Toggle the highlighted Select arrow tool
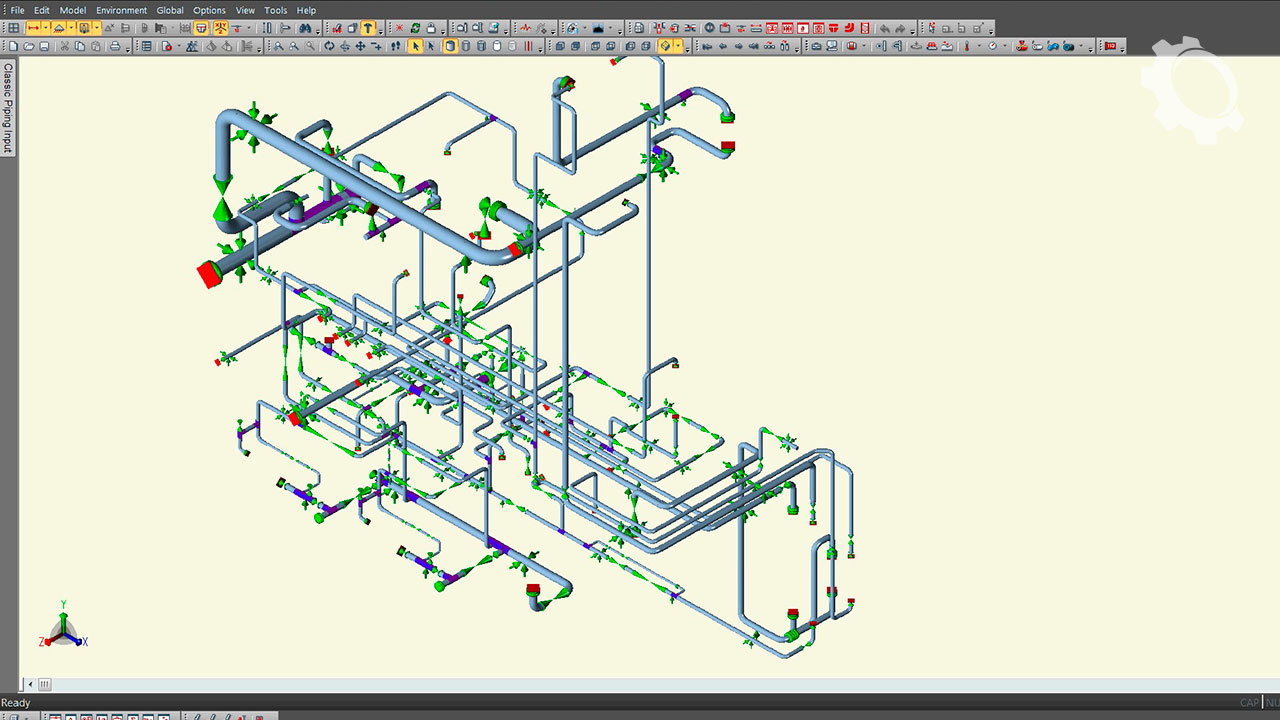This screenshot has height=720, width=1280. tap(416, 46)
